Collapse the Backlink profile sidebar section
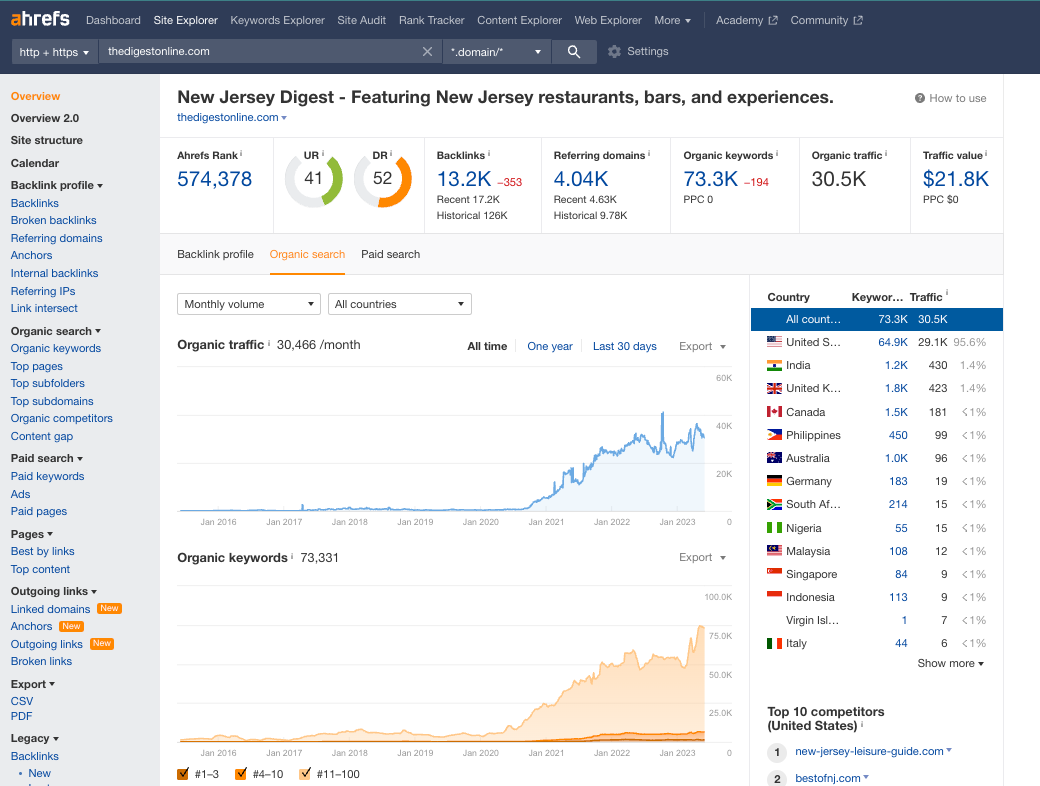1040x786 pixels. coord(56,186)
